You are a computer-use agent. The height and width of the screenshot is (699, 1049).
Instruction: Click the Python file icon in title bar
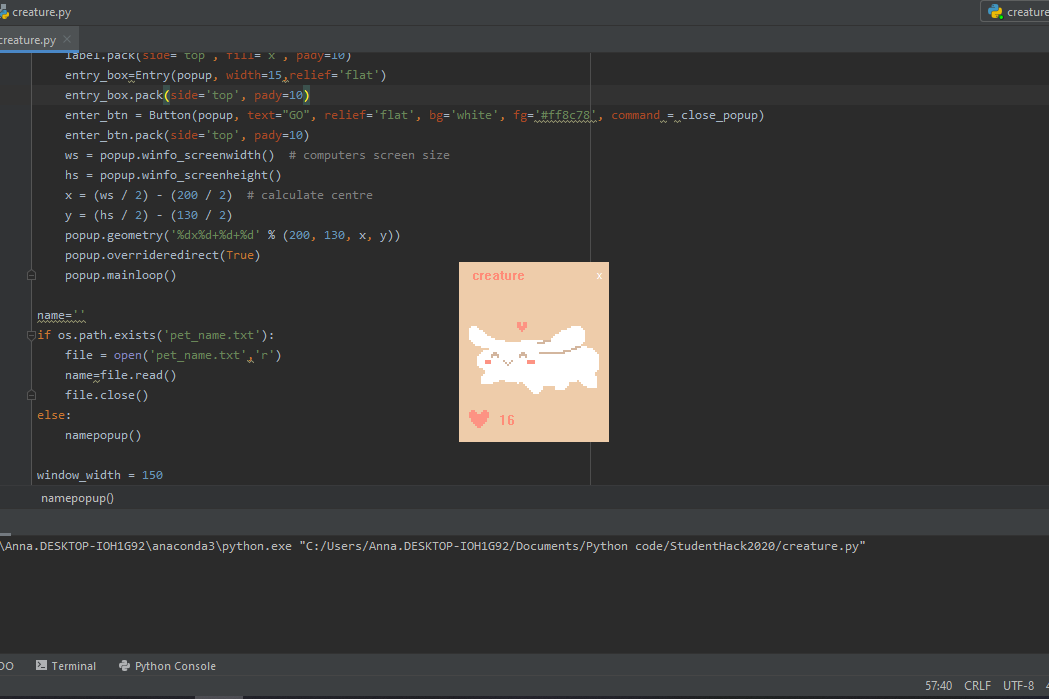4,12
